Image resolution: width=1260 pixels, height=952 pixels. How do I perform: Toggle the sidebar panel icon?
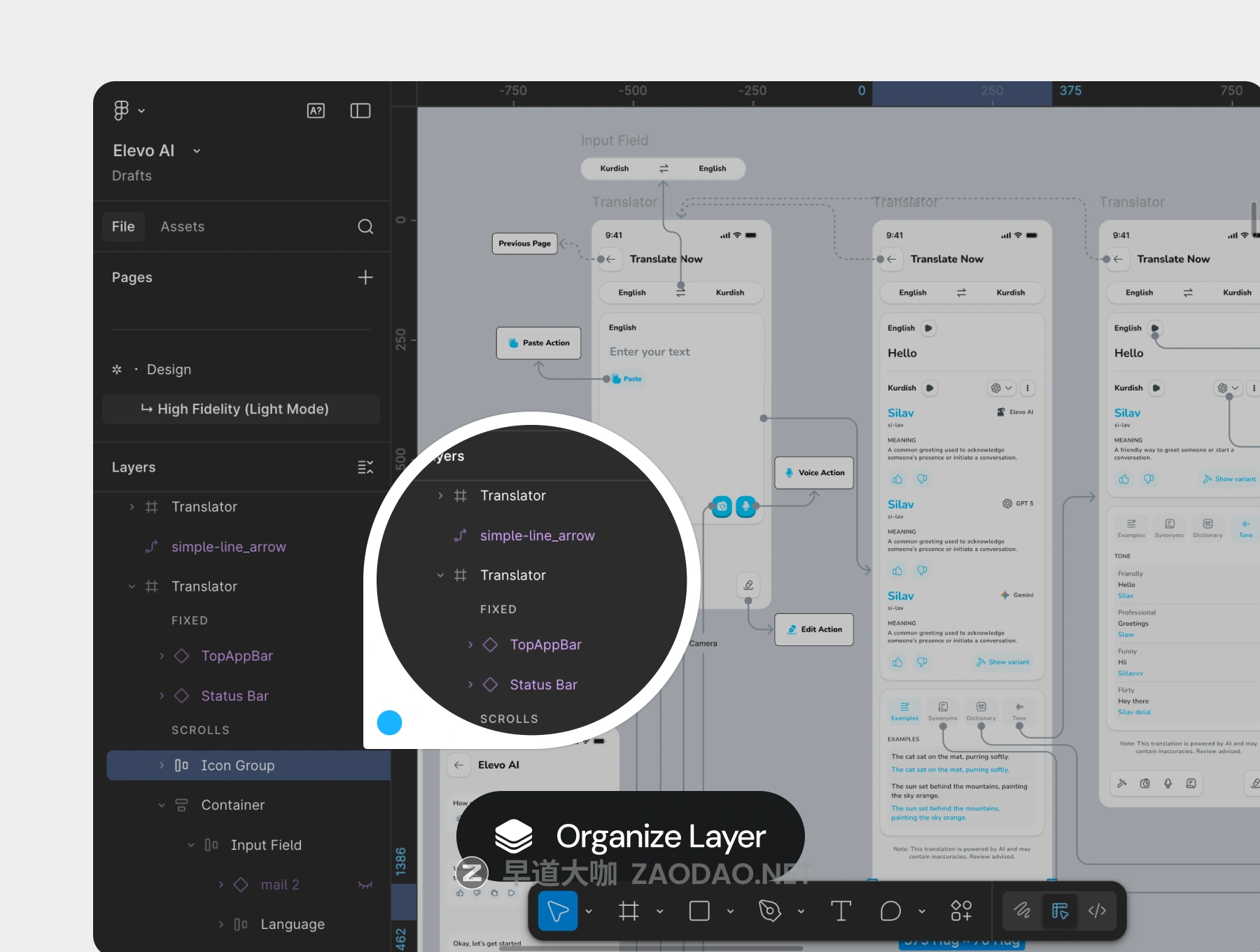[x=360, y=111]
